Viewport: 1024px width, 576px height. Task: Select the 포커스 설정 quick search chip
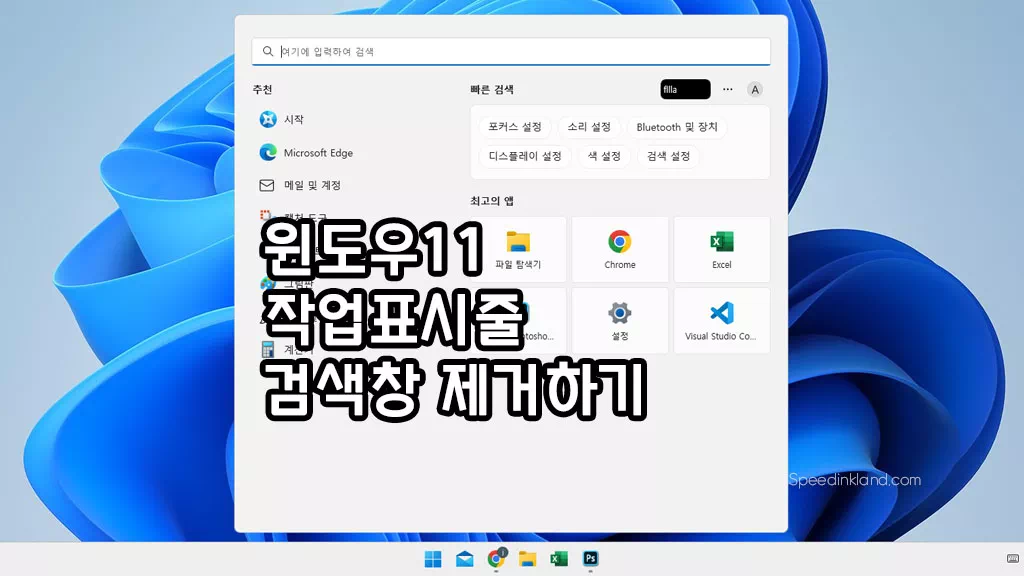point(515,127)
